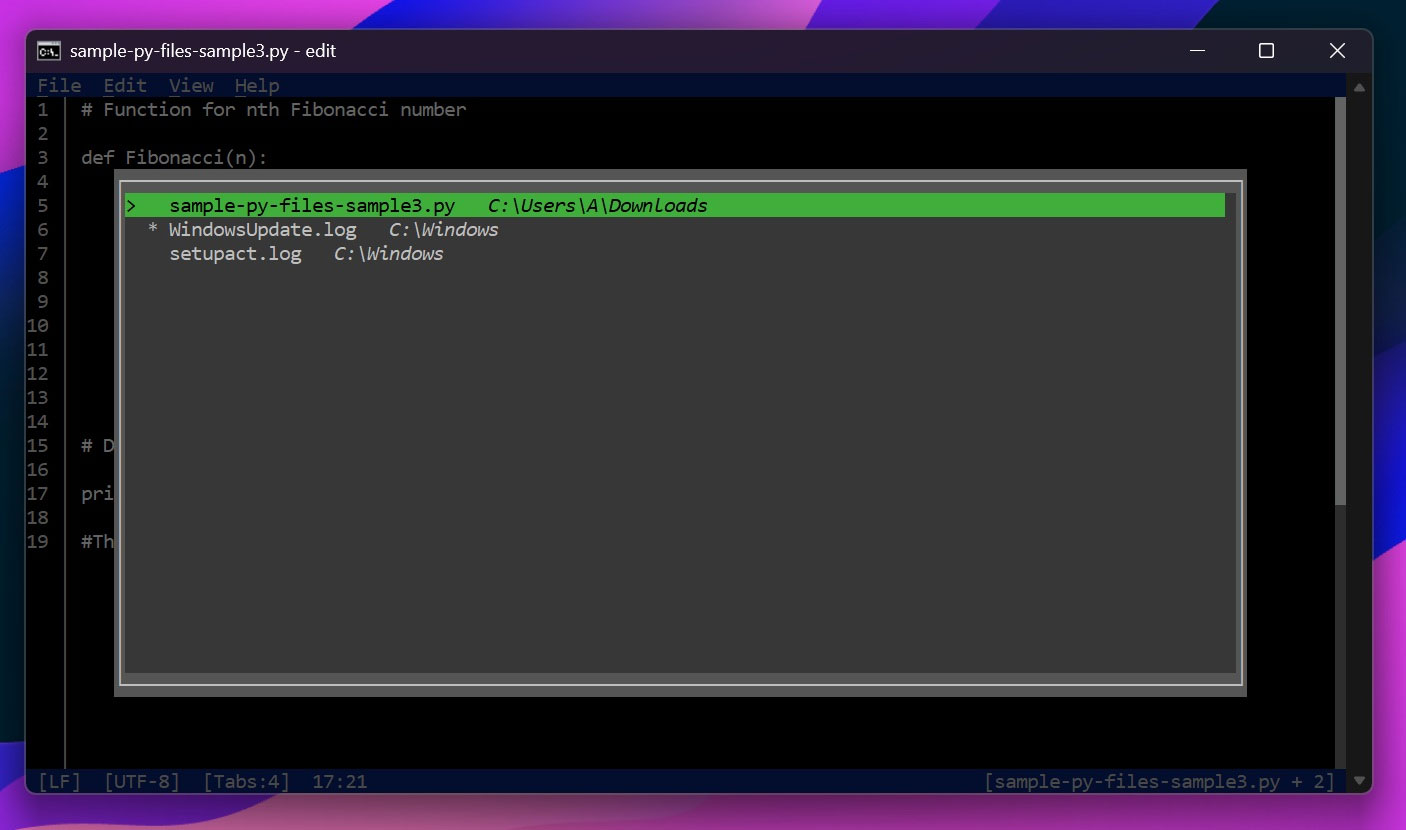The image size is (1406, 830).
Task: Click the UTF-8 encoding indicator
Action: tap(143, 782)
